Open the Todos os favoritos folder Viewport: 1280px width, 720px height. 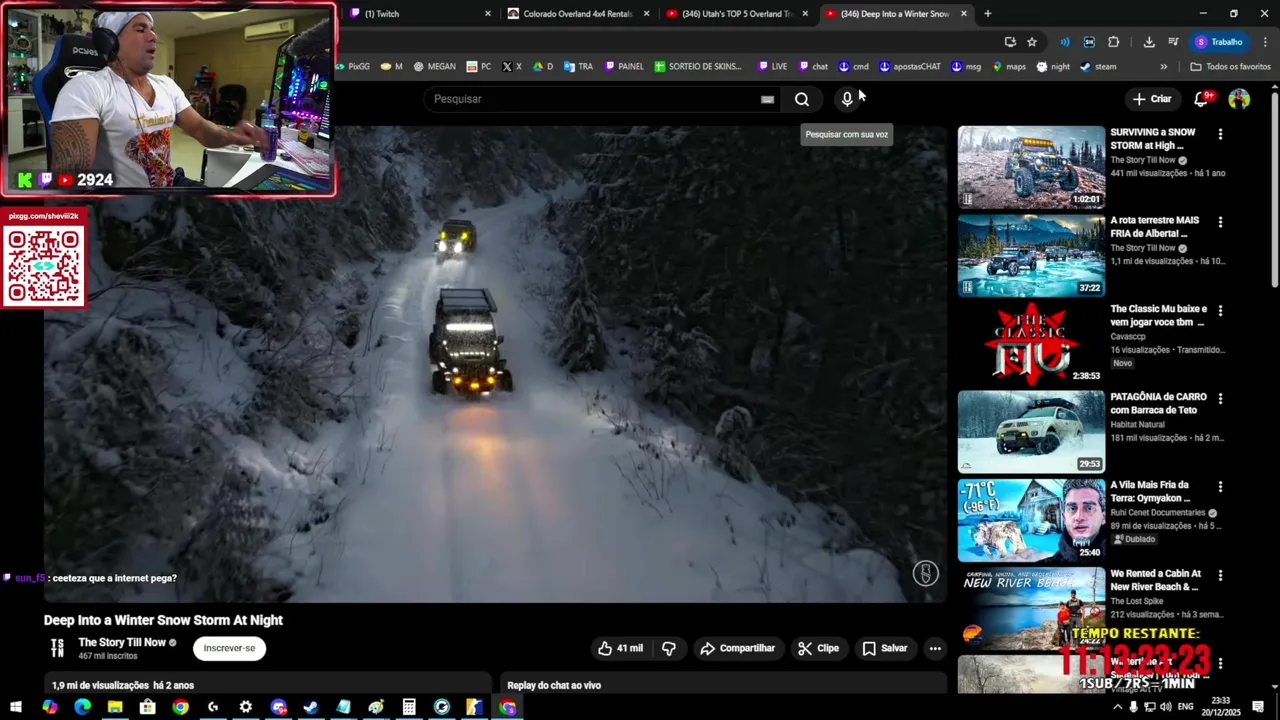(x=1230, y=67)
